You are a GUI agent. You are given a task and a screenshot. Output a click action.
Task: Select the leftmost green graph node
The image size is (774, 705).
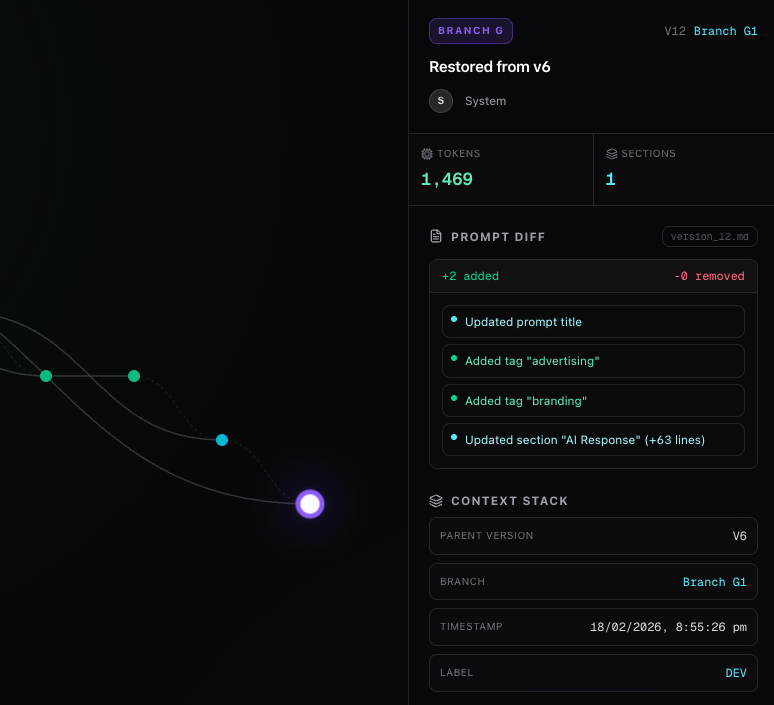pos(46,376)
